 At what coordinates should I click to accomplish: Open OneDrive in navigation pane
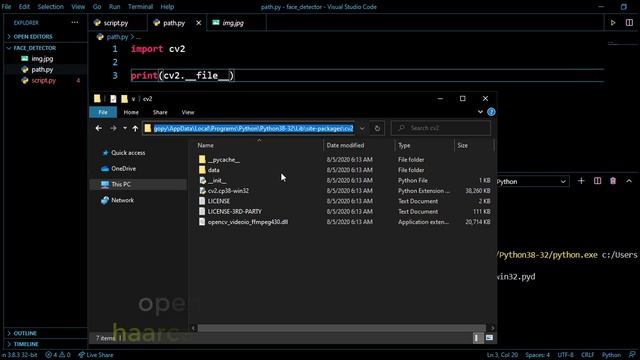click(123, 169)
